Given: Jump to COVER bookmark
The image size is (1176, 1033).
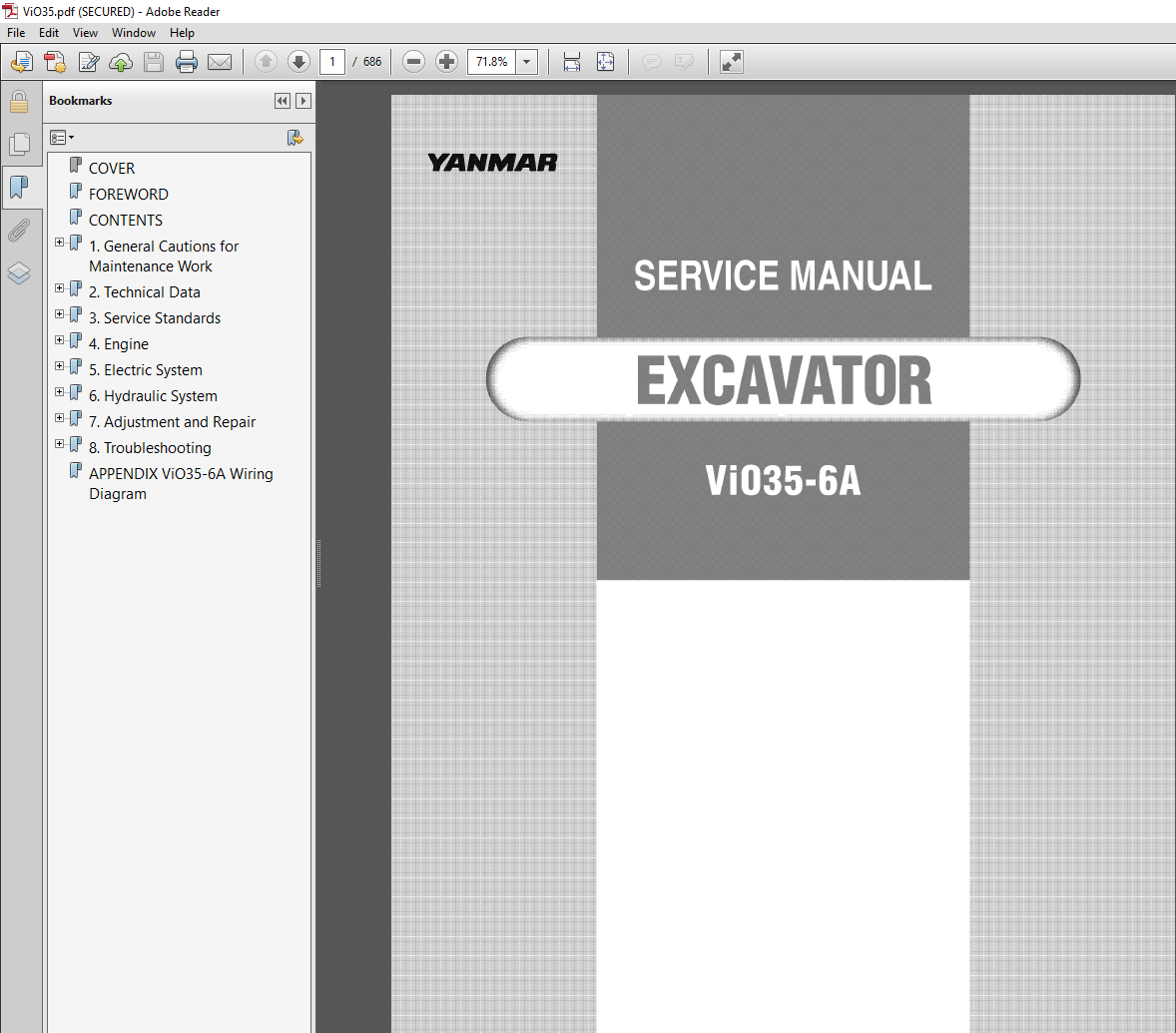Looking at the screenshot, I should [112, 168].
